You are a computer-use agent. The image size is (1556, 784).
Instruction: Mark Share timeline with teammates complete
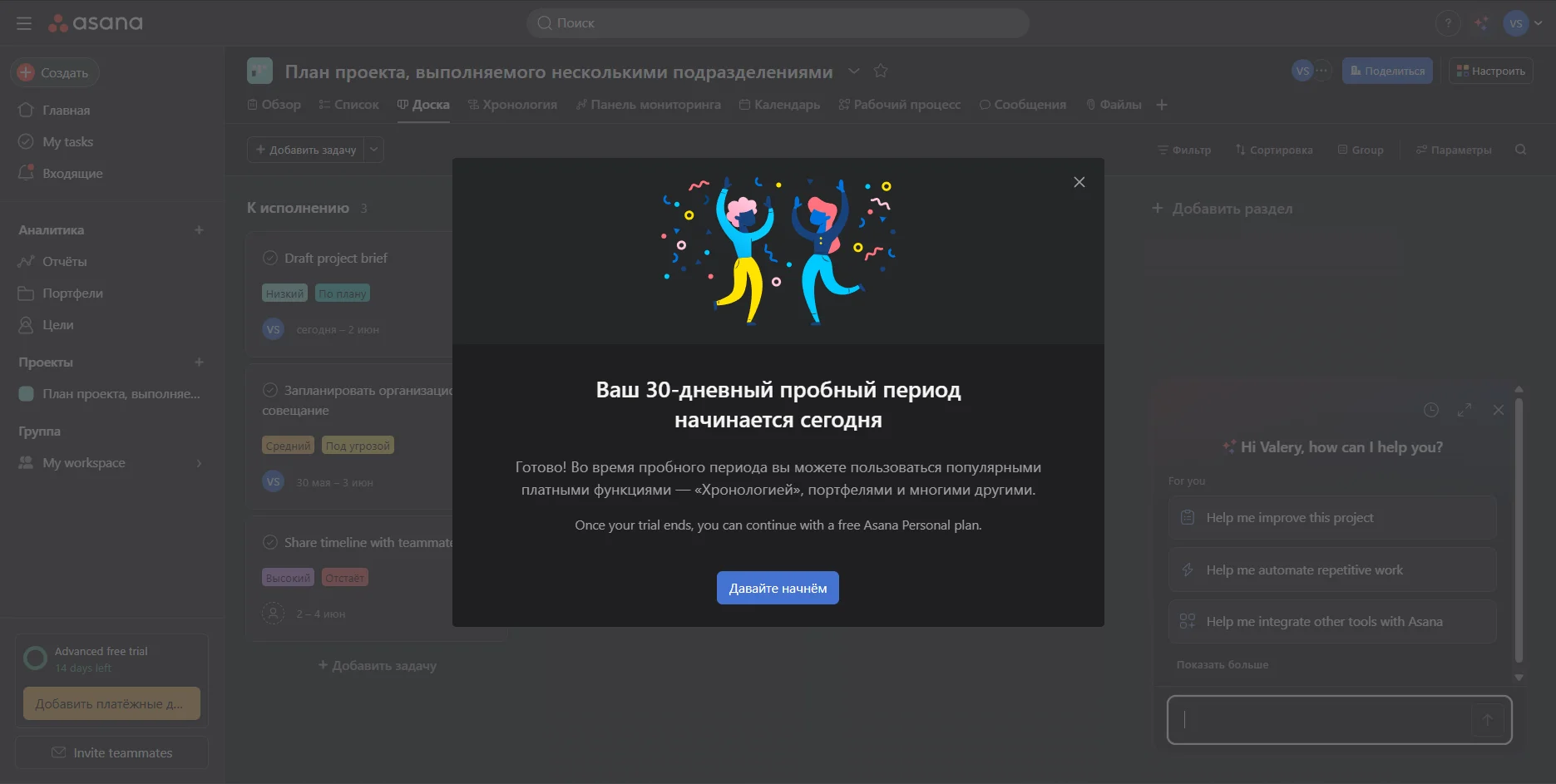click(270, 542)
